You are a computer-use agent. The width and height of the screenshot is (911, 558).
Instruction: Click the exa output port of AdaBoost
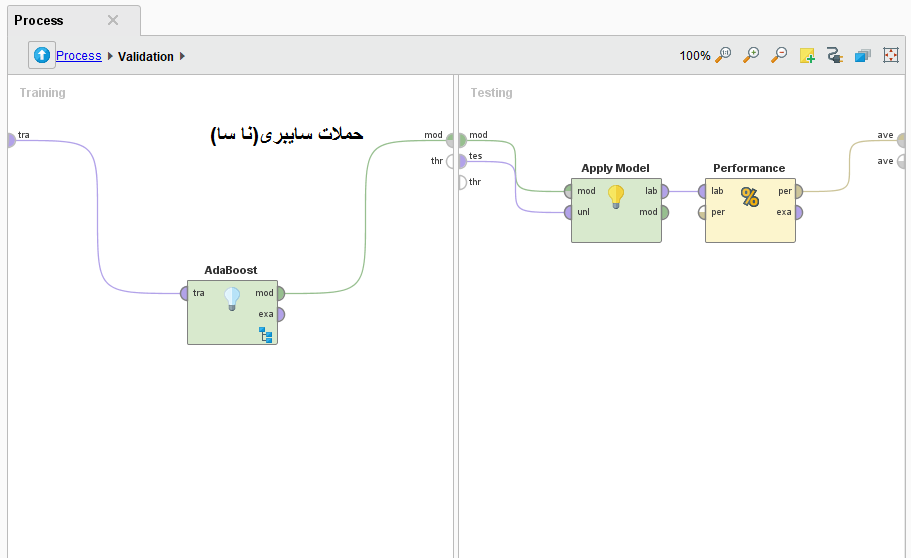pos(280,314)
